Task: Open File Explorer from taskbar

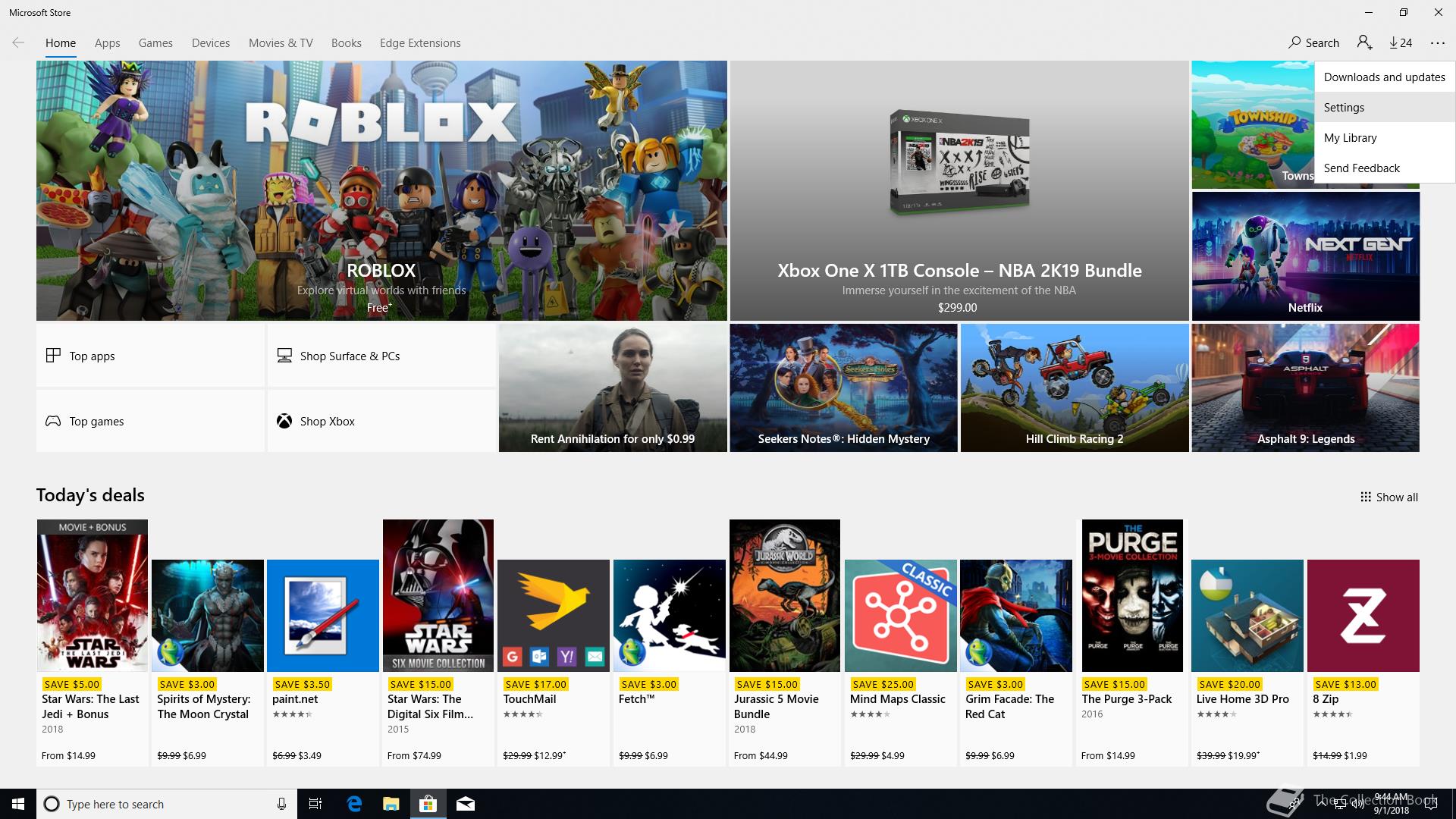Action: [391, 804]
